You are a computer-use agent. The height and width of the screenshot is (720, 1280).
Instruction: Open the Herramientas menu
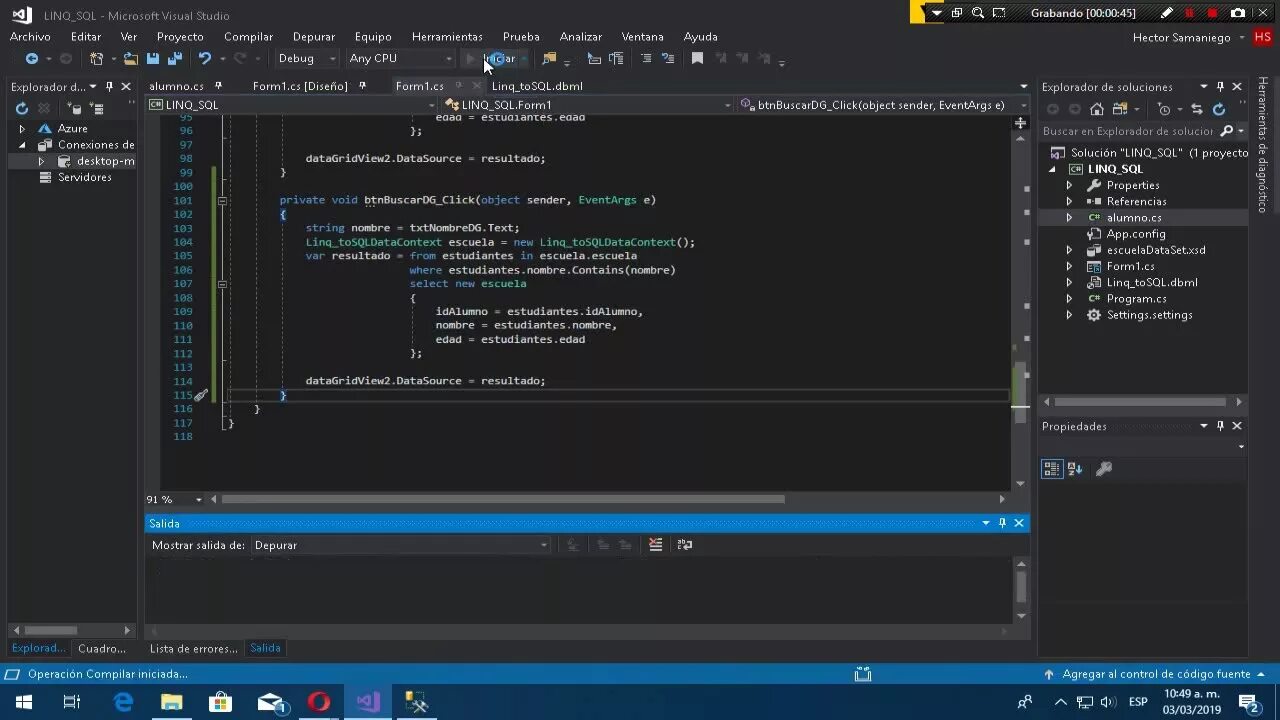[447, 37]
